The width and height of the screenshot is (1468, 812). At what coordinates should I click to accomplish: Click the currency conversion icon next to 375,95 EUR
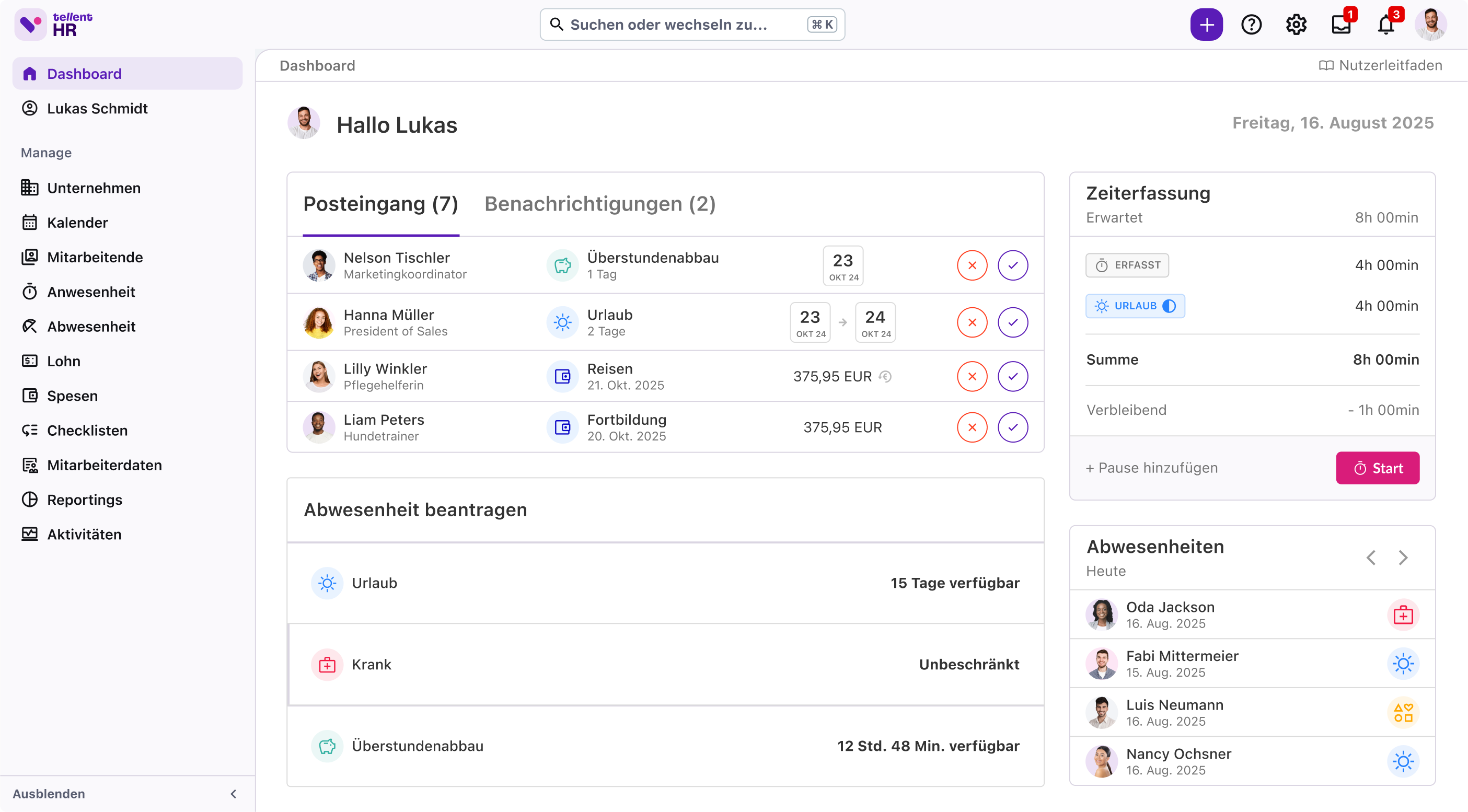[x=886, y=376]
